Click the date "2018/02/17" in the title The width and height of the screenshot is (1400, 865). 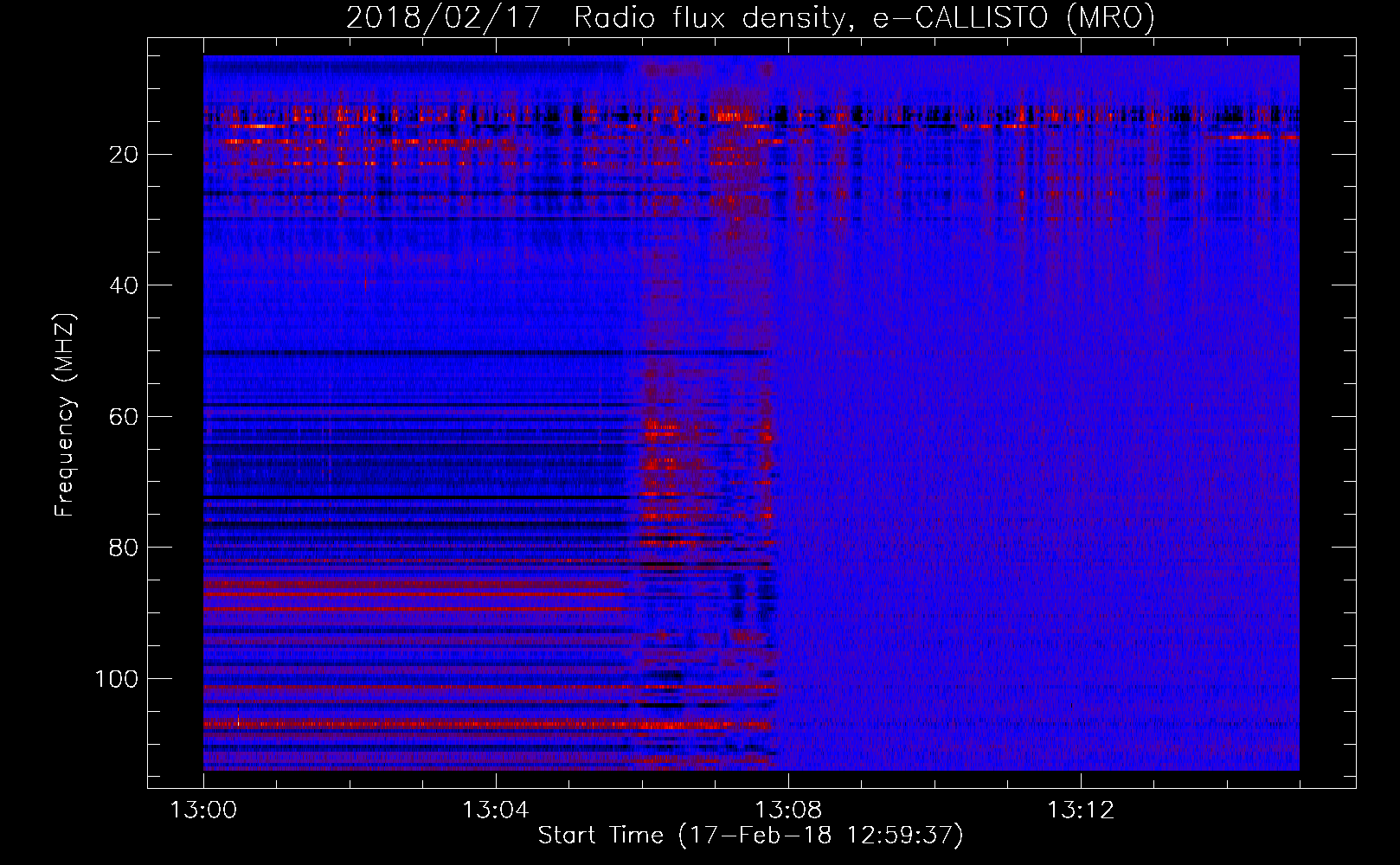click(445, 17)
